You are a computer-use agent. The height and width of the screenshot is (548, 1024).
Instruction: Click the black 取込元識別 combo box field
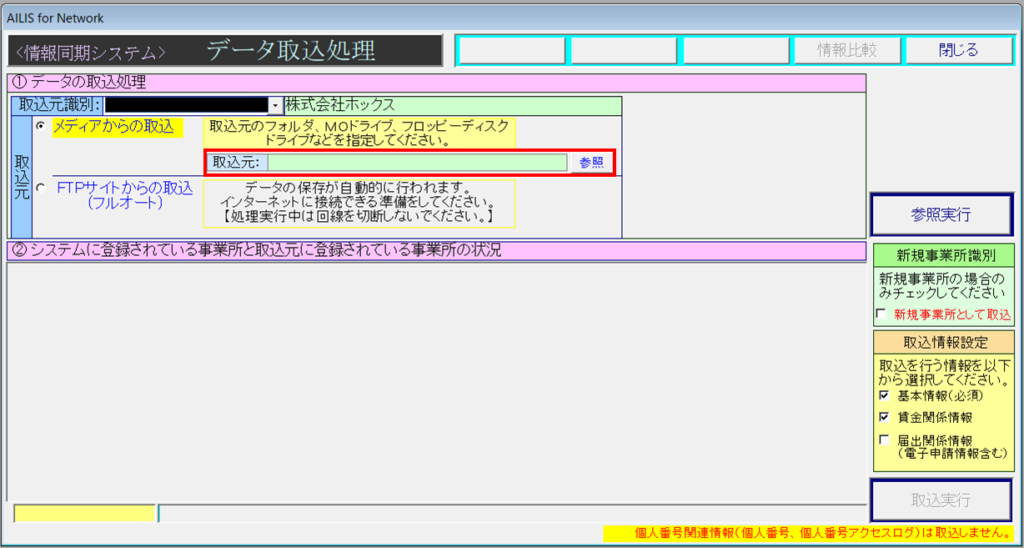click(186, 105)
